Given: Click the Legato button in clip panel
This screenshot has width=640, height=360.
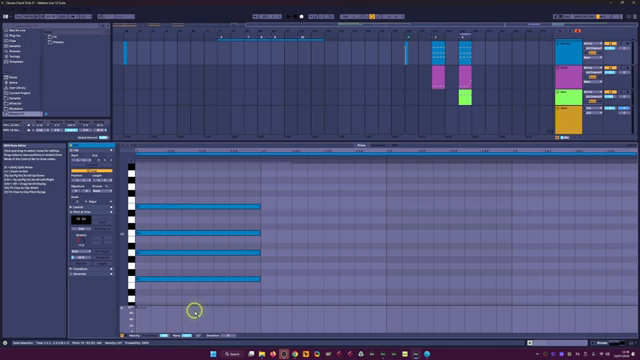Looking at the screenshot, I should 102,264.
